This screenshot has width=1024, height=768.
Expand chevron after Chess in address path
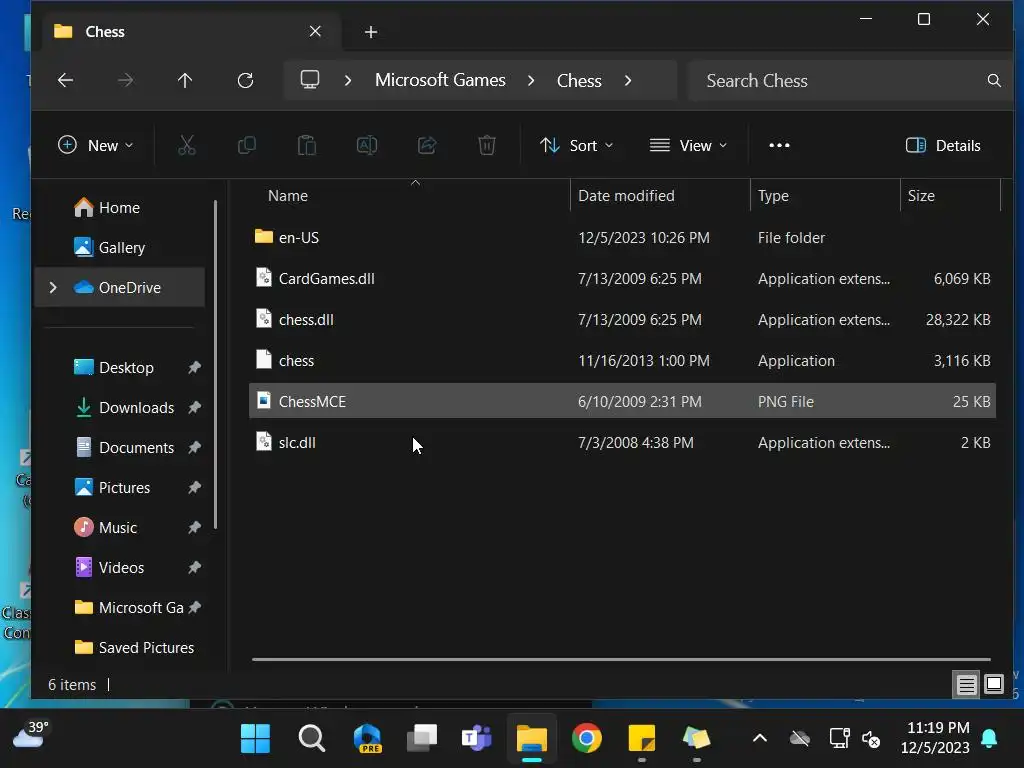(x=628, y=80)
